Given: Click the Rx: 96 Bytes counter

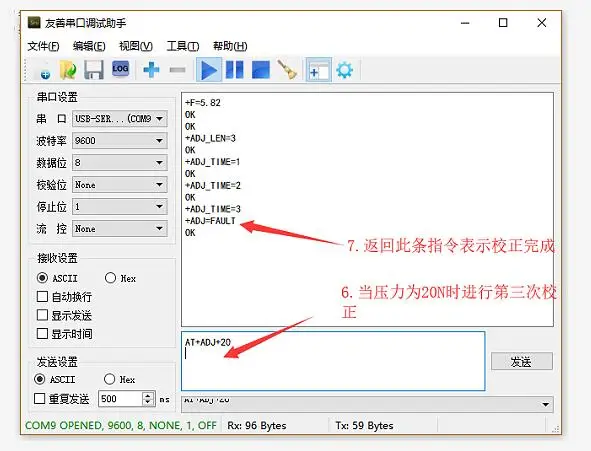Looking at the screenshot, I should click(x=256, y=425).
